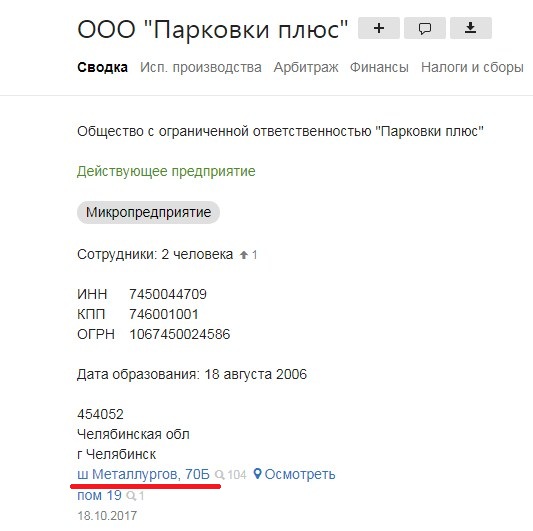Open the Арбитраж tab
Screen dimensions: 533x531
(x=306, y=67)
